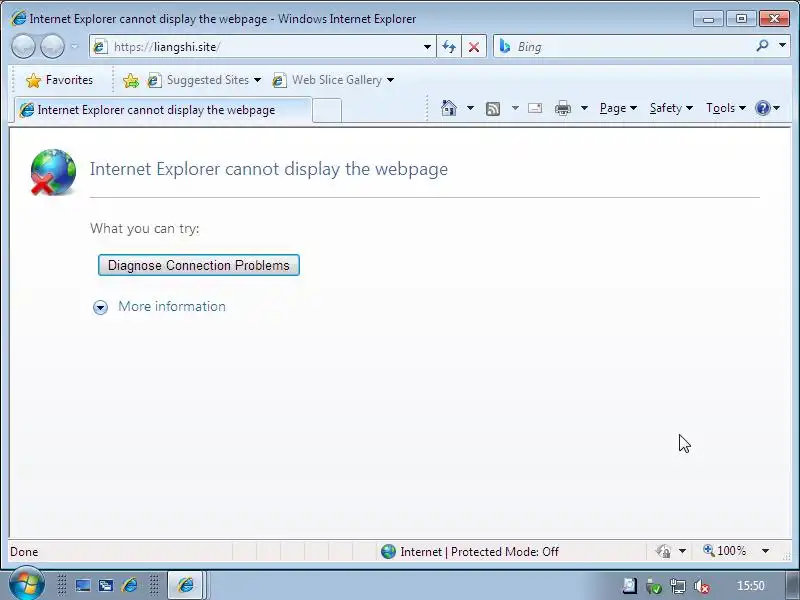This screenshot has width=800, height=600.
Task: Open the recent pages dropdown arrow
Action: (x=74, y=46)
